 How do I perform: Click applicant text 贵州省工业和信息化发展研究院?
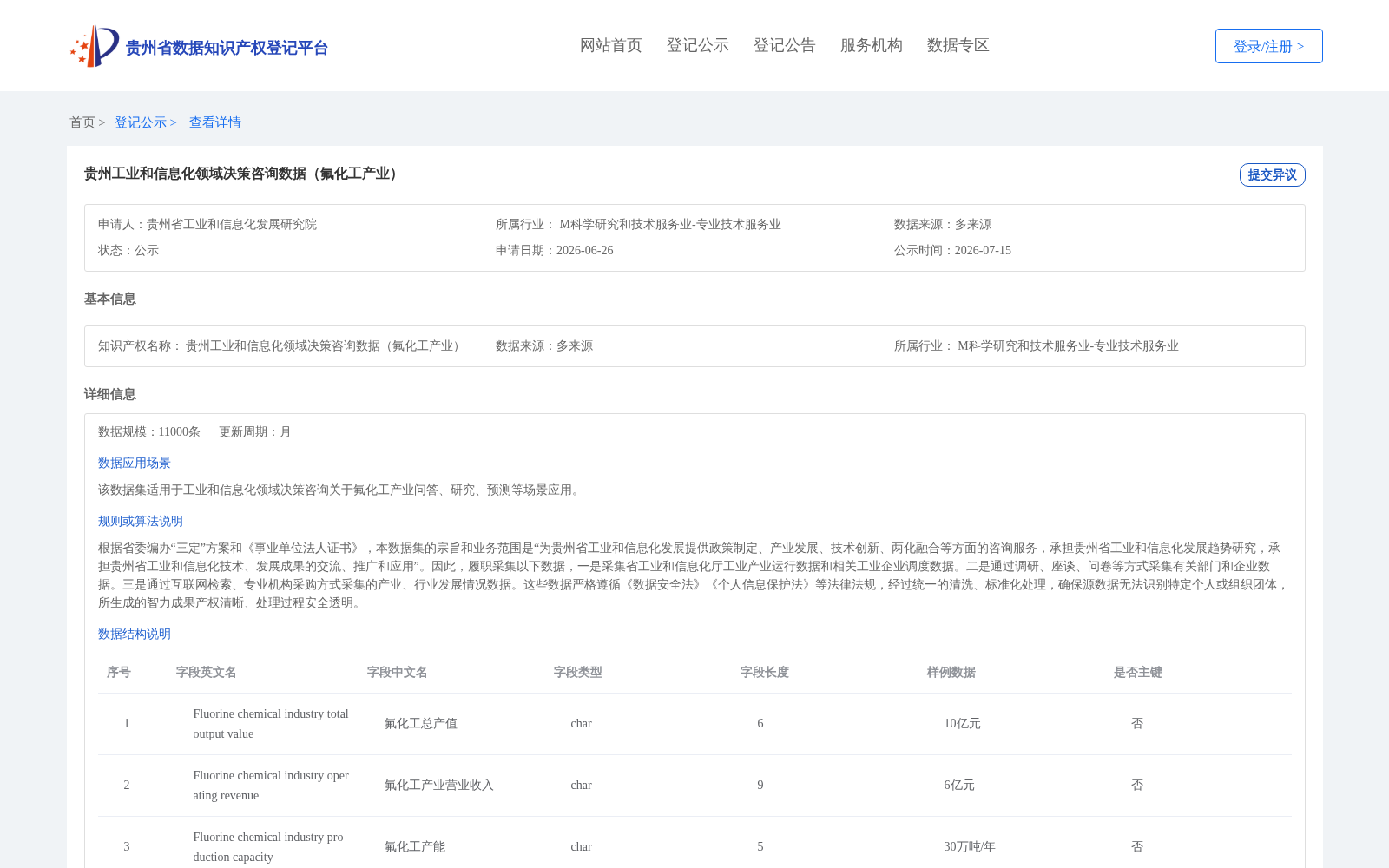[232, 224]
